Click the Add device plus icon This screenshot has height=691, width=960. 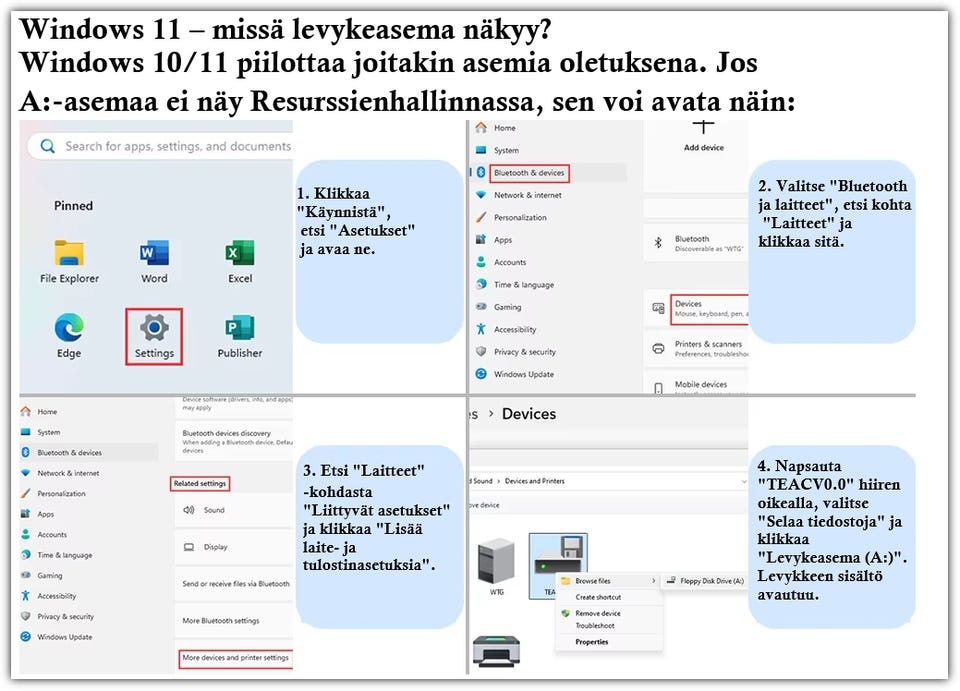tap(703, 127)
